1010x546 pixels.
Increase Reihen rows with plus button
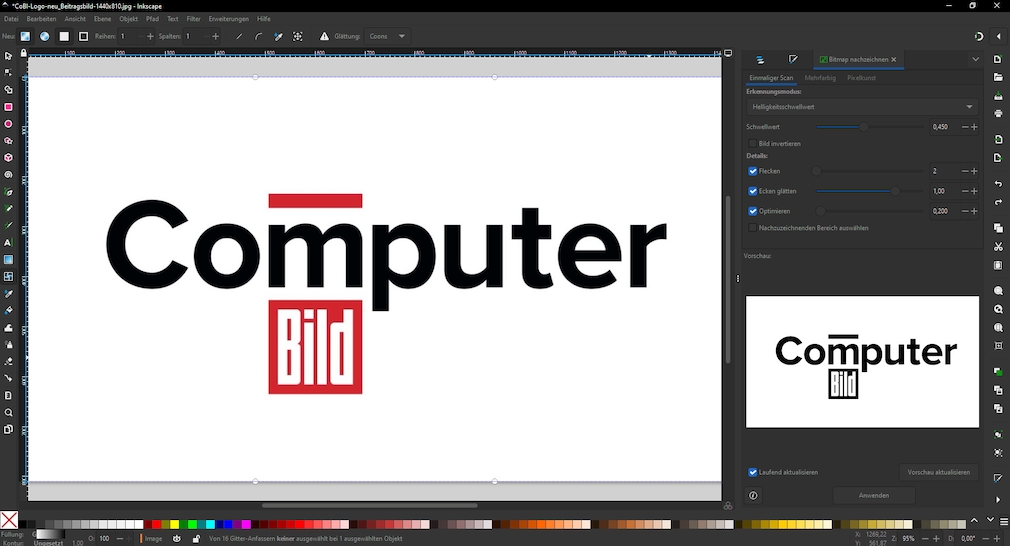click(x=150, y=37)
